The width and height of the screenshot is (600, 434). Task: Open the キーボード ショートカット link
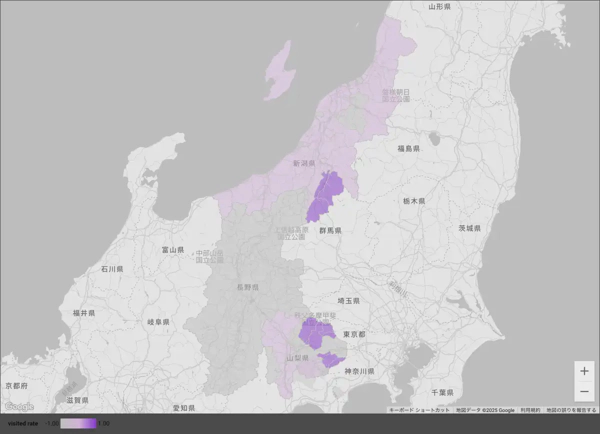[x=419, y=410]
